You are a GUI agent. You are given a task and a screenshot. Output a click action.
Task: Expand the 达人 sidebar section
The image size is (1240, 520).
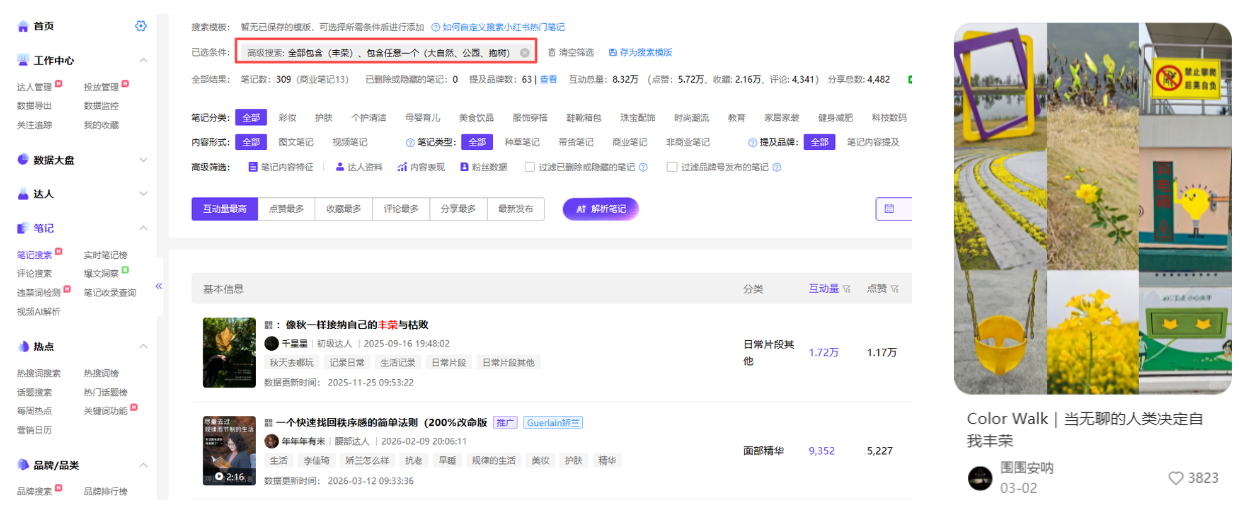point(143,194)
